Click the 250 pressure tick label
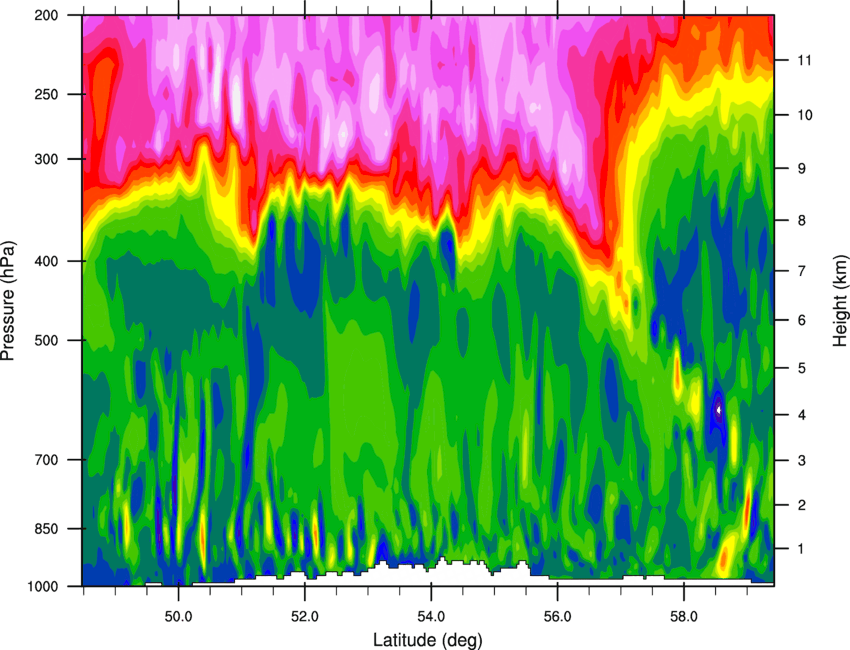The height and width of the screenshot is (650, 850). (47, 94)
